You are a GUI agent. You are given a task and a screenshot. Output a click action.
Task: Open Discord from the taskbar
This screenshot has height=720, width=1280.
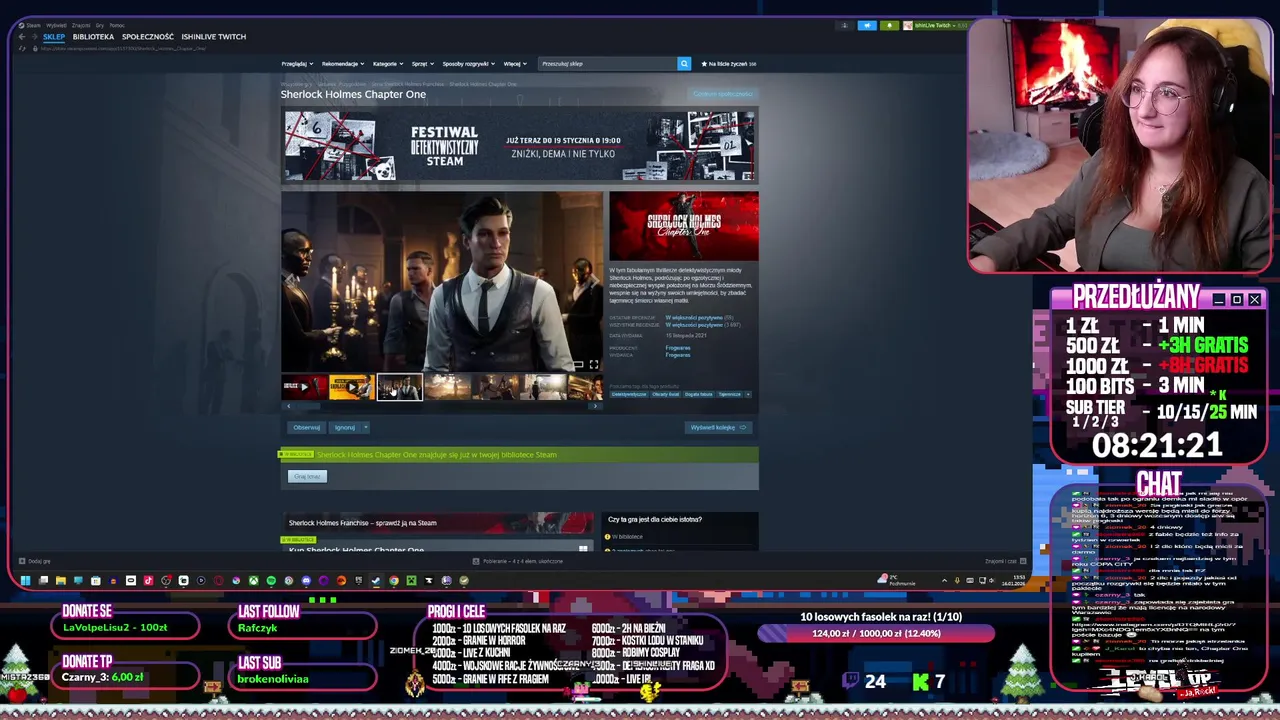click(306, 580)
